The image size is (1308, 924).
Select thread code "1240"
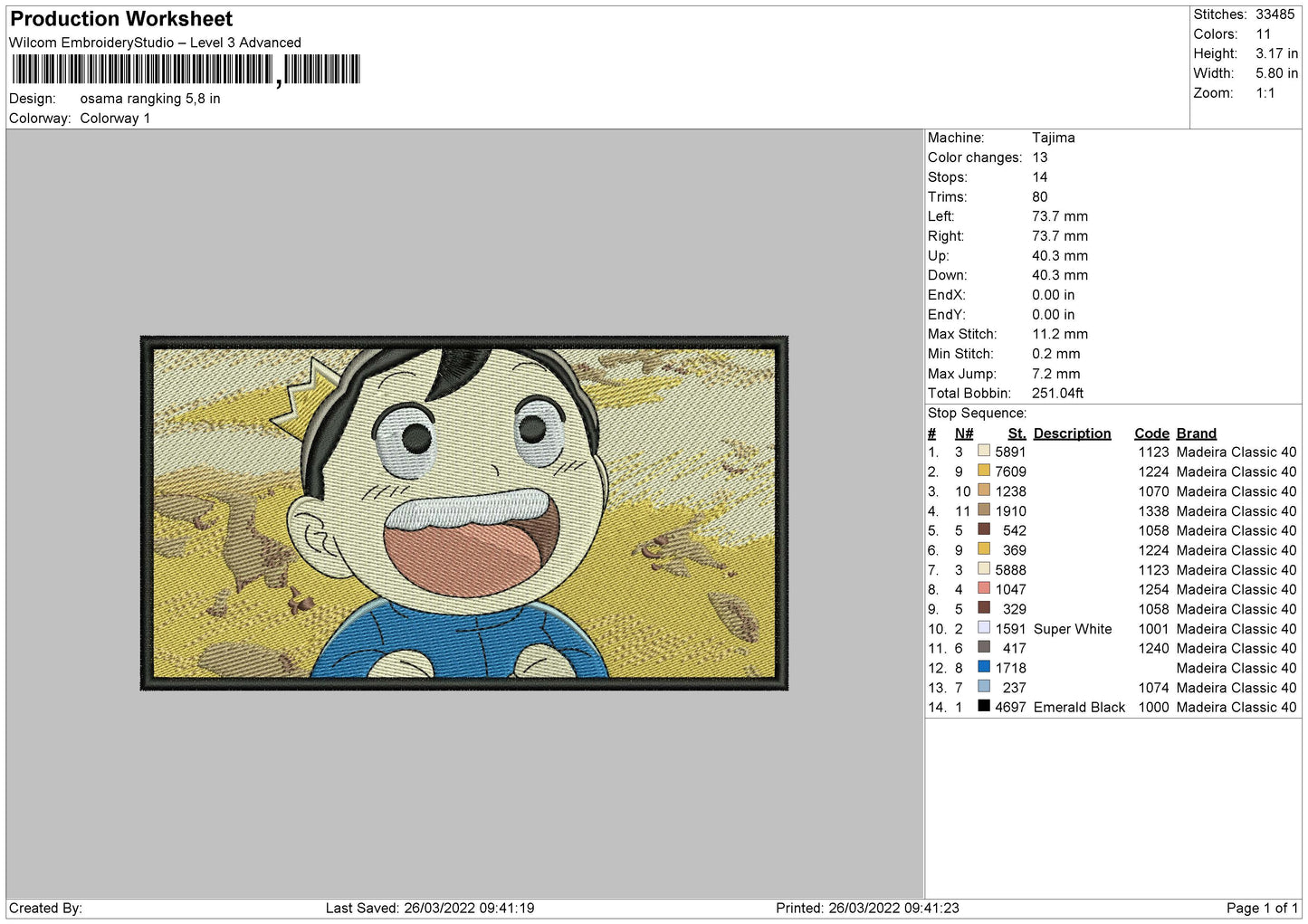[x=1154, y=648]
